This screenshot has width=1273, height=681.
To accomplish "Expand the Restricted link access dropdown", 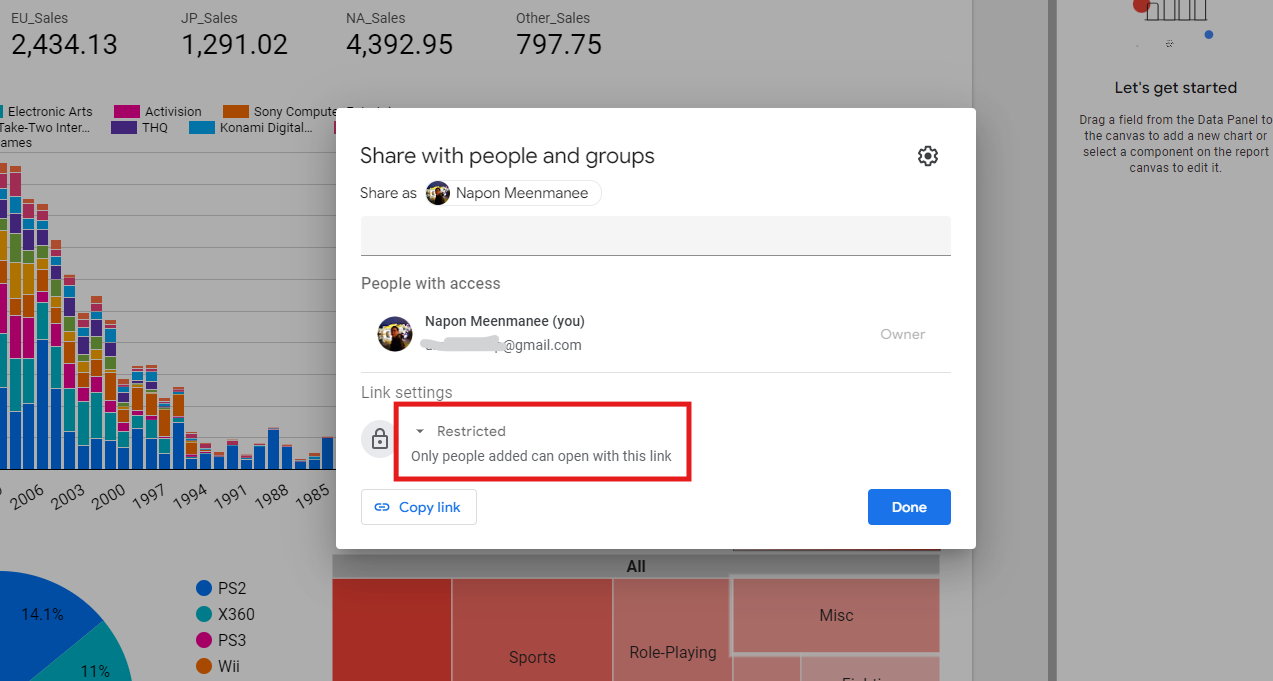I will (x=420, y=431).
